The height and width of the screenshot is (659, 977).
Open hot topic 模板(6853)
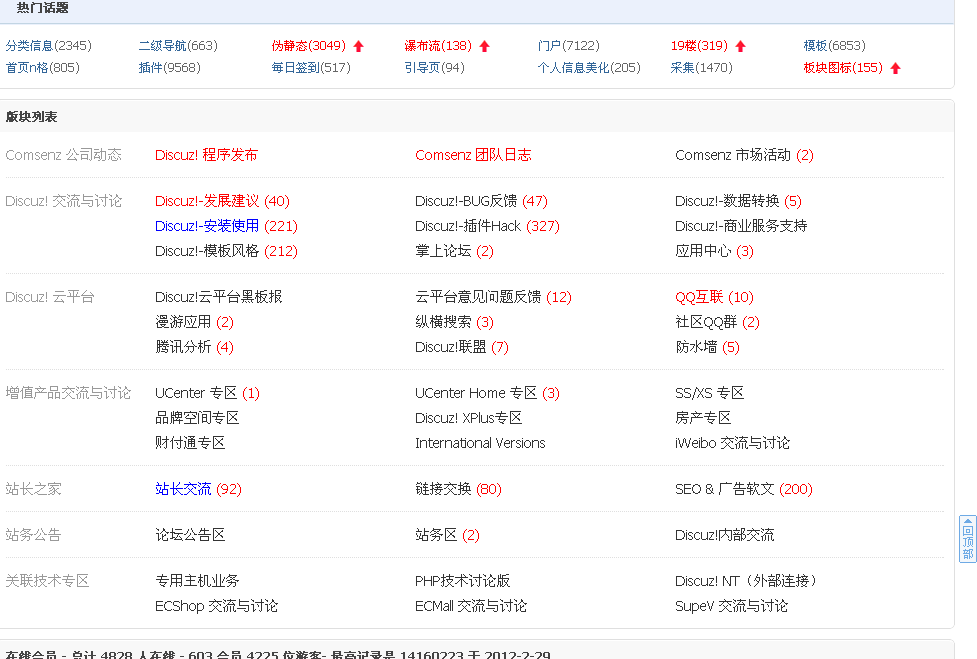(834, 45)
